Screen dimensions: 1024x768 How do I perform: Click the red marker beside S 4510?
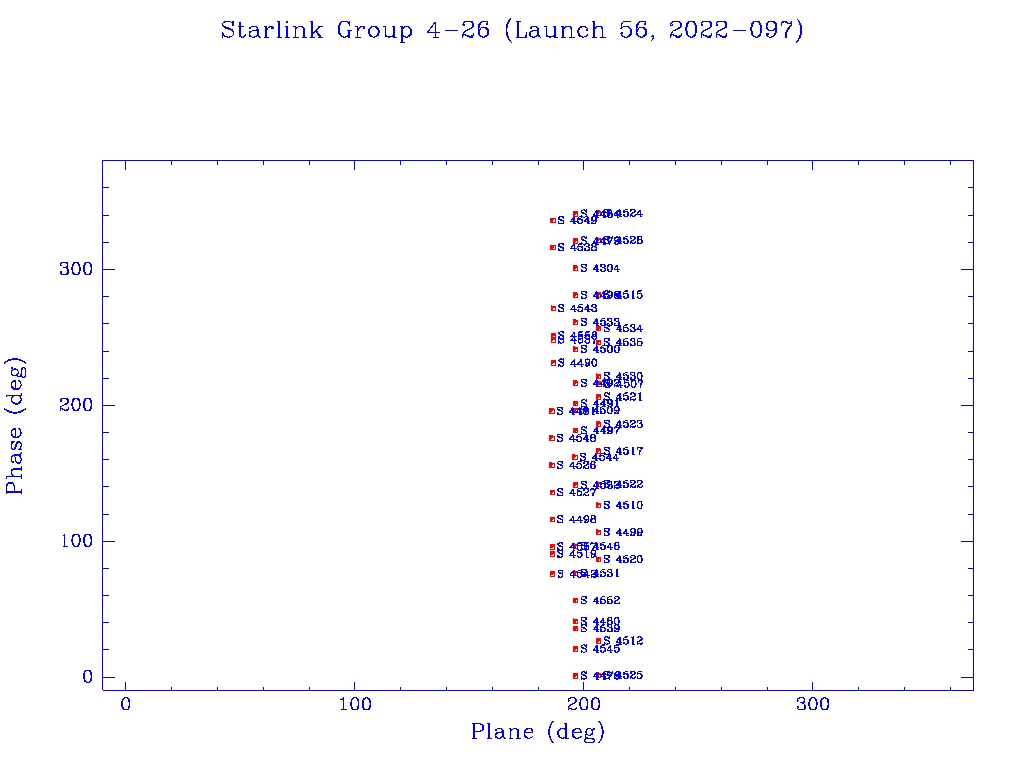click(x=598, y=505)
